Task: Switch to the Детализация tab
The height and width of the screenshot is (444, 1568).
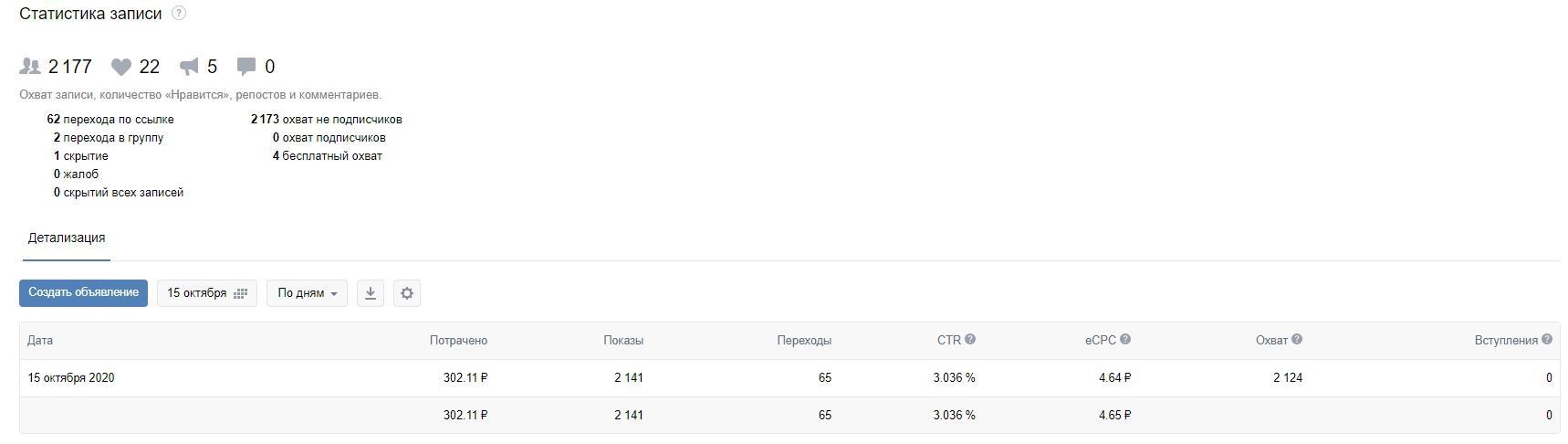Action: click(x=67, y=238)
